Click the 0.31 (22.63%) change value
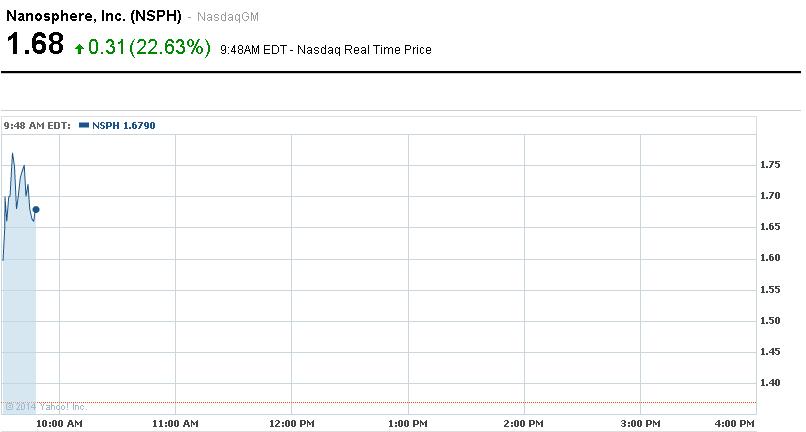The image size is (806, 432). click(x=149, y=47)
